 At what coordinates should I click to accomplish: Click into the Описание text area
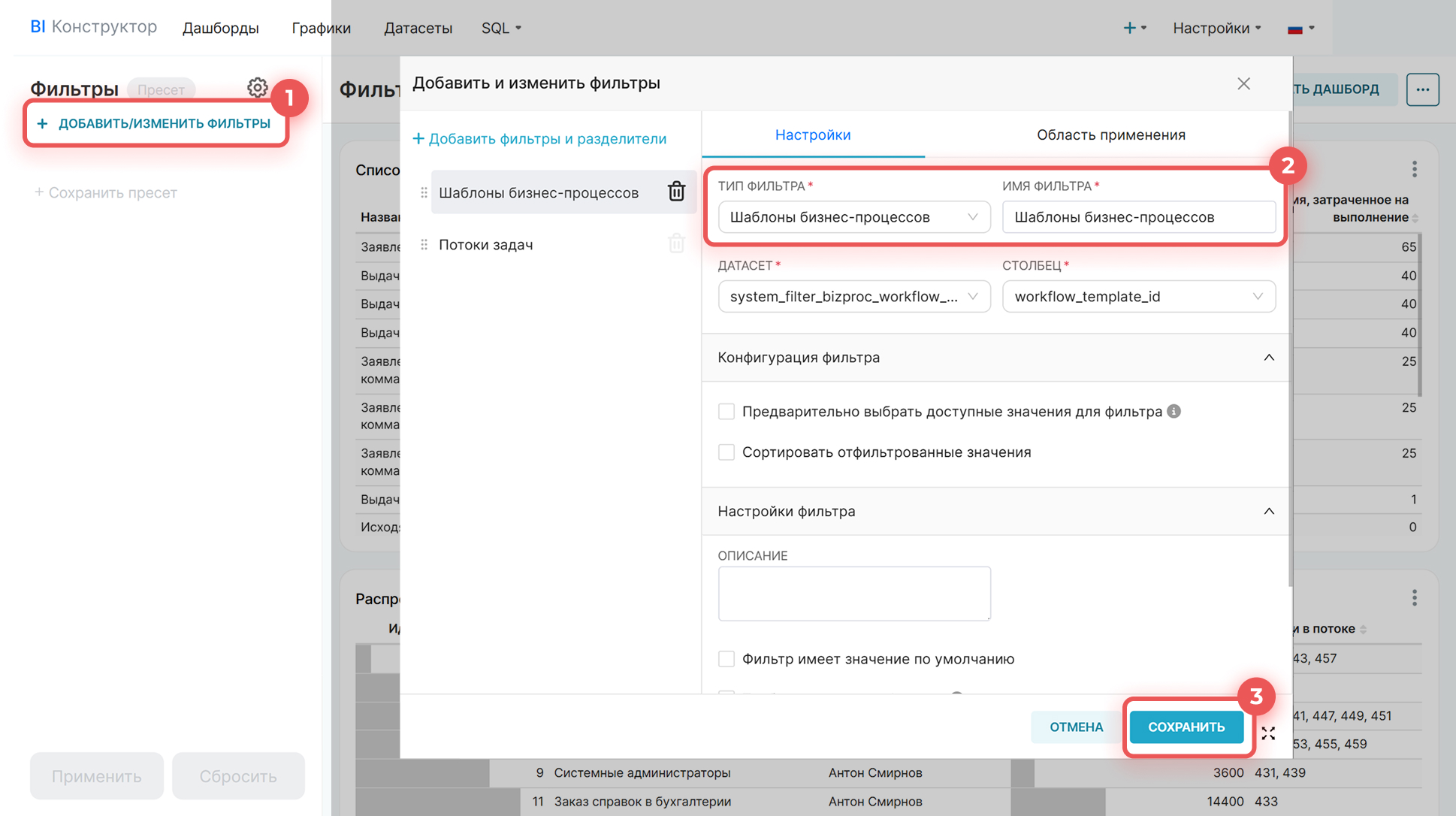(853, 594)
